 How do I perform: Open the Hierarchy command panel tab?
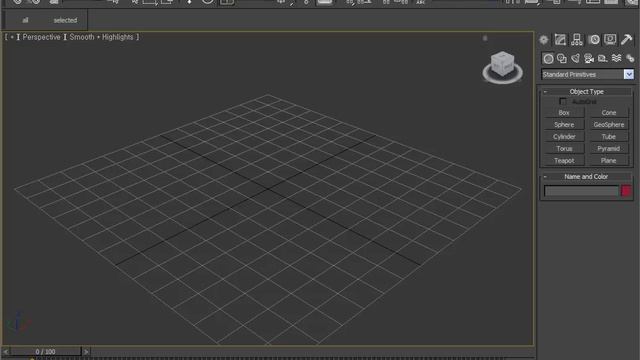click(x=577, y=40)
